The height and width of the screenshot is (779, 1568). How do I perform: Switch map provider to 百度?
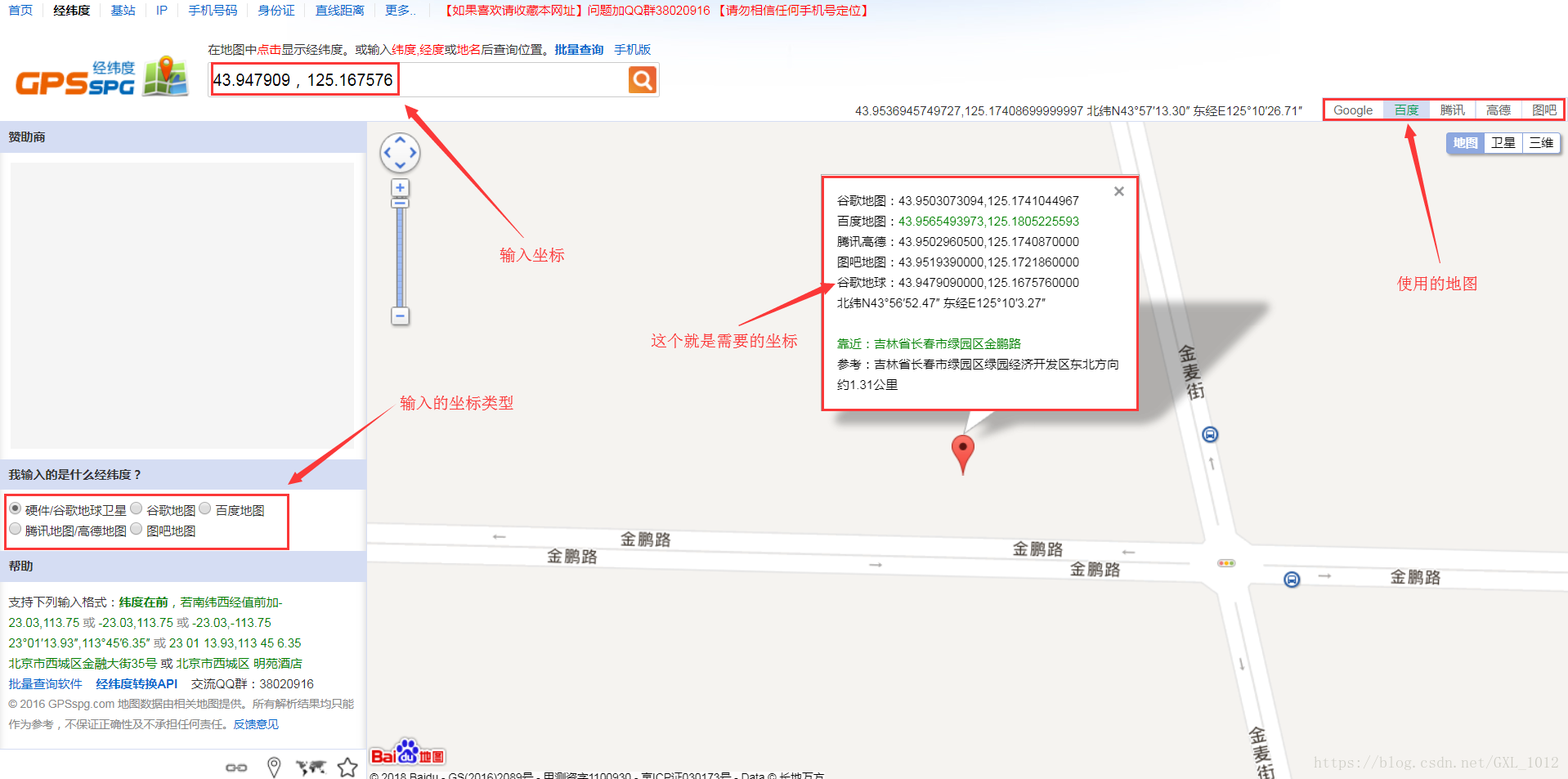[x=1406, y=110]
